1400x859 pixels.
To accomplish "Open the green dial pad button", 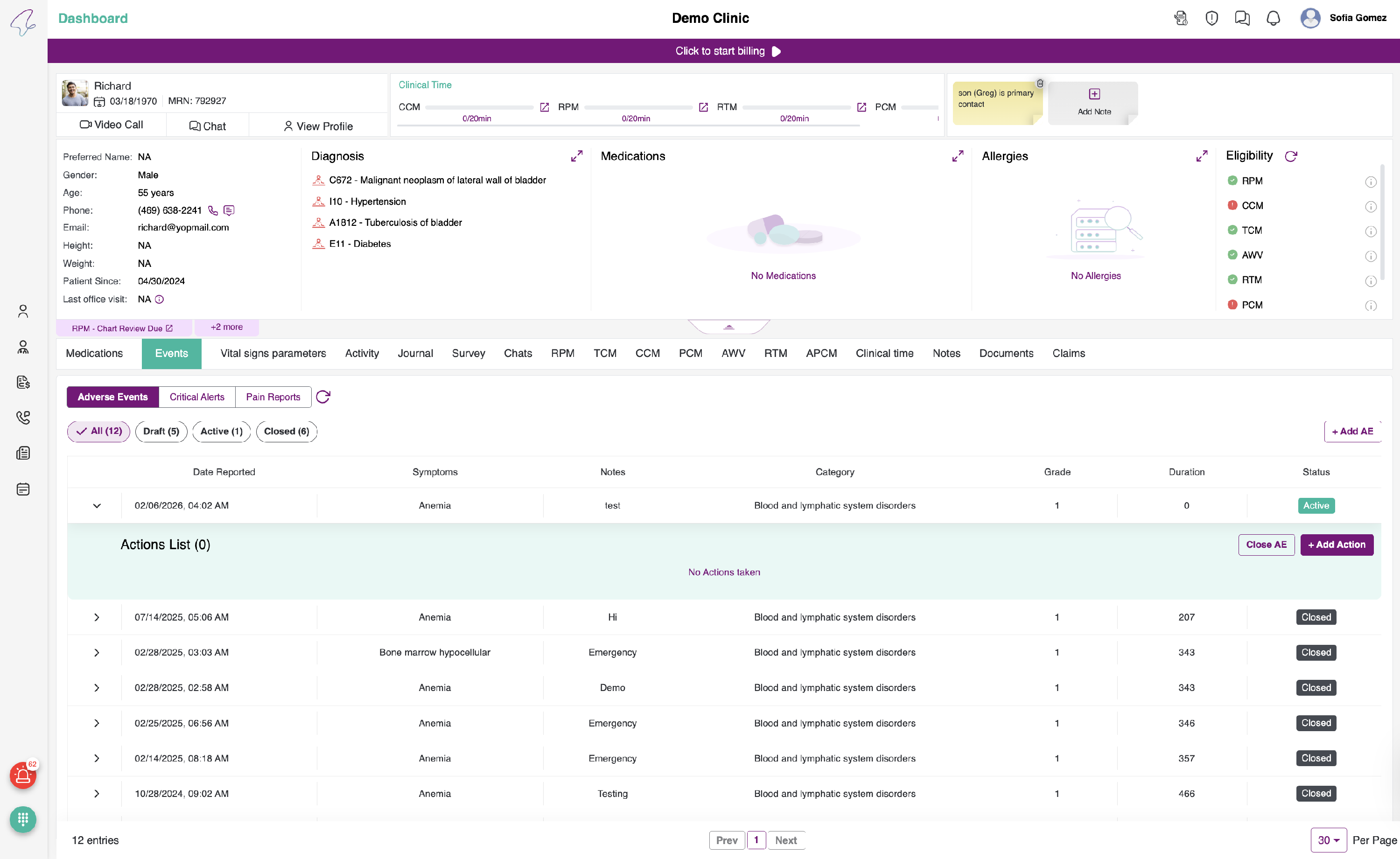I will click(23, 819).
